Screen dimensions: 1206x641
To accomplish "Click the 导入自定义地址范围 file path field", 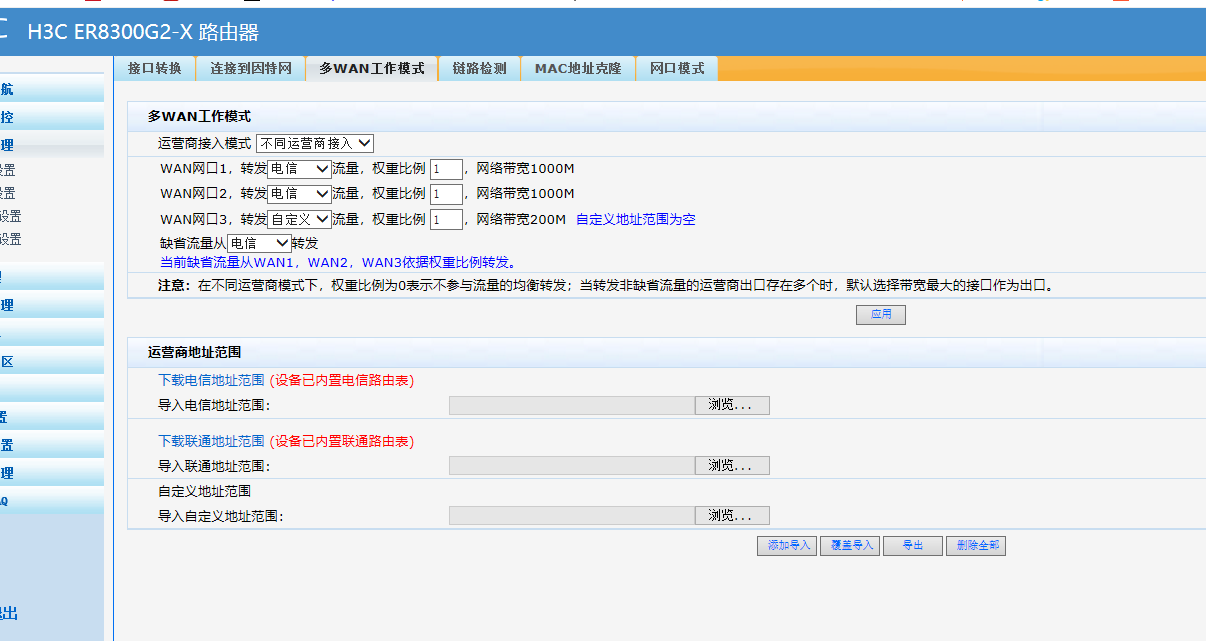I will point(572,516).
